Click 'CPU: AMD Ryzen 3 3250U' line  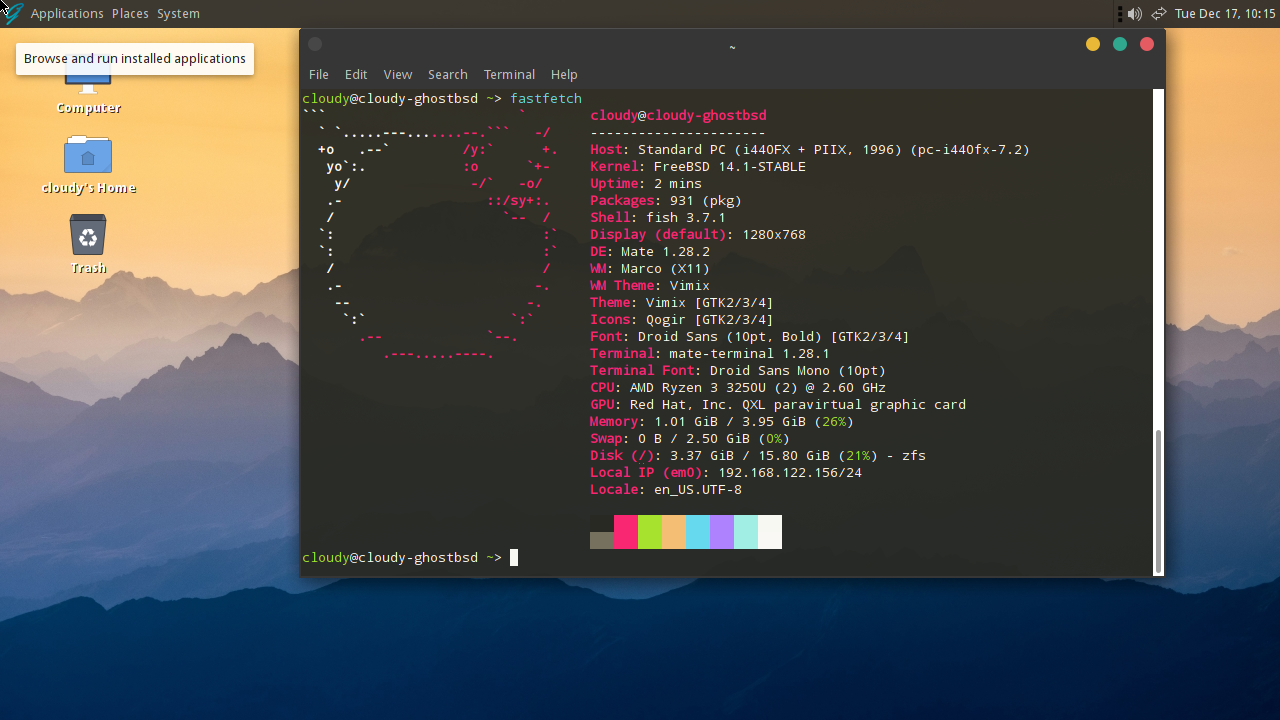[738, 387]
